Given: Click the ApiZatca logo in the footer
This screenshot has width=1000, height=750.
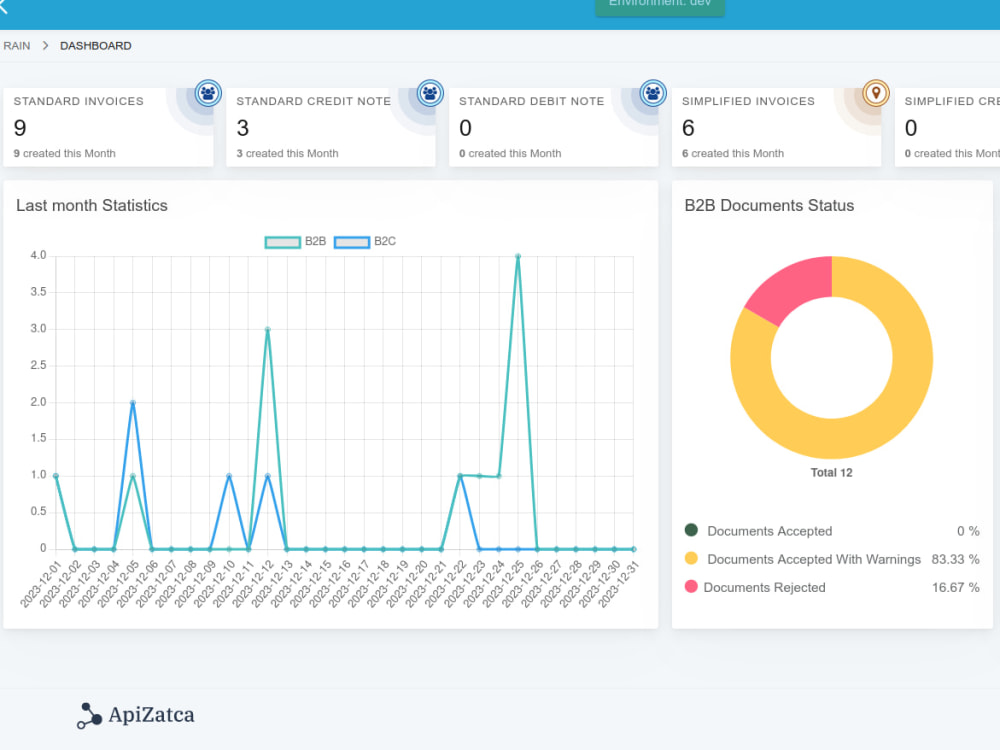Looking at the screenshot, I should (x=135, y=715).
